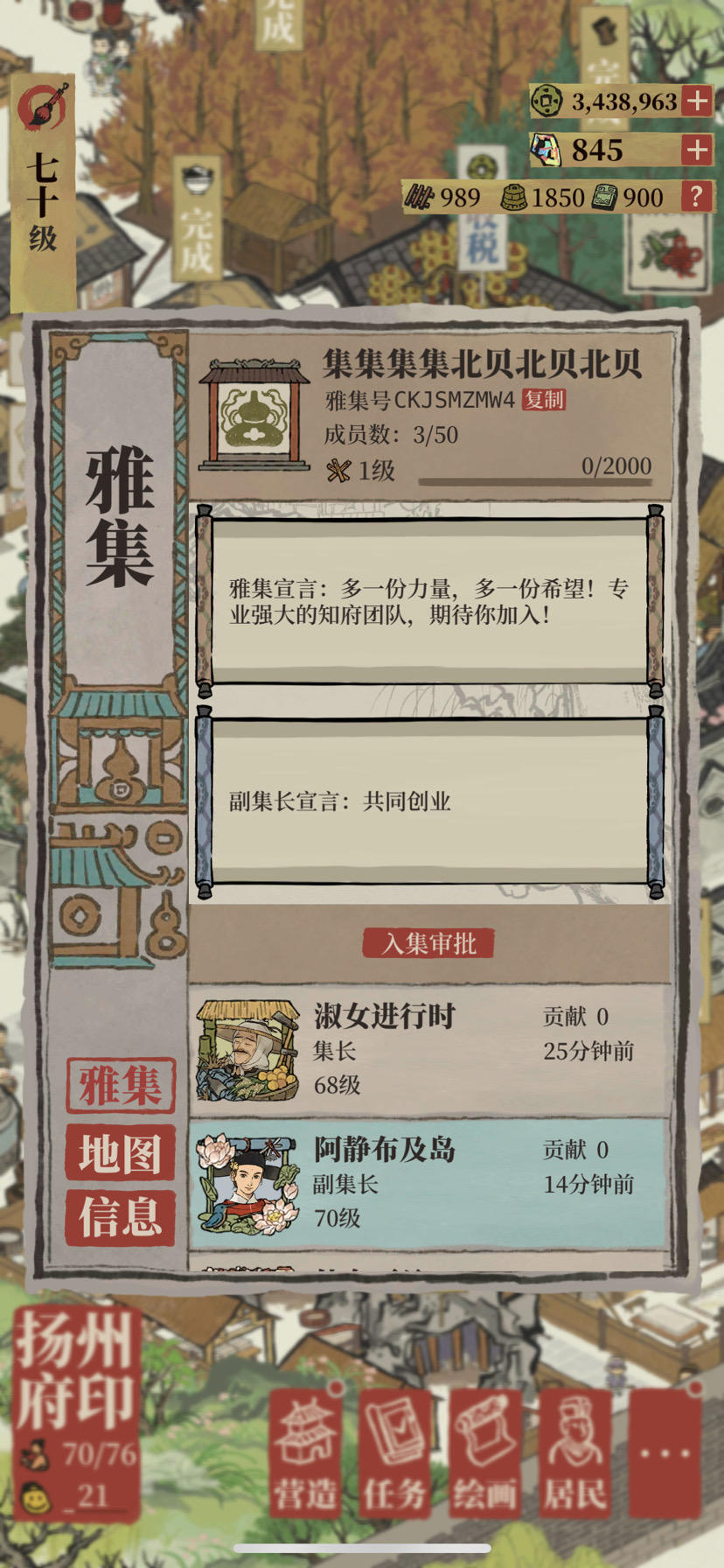This screenshot has width=724, height=1568.
Task: Collect the 完成 banner with the bowl icon
Action: (x=198, y=219)
